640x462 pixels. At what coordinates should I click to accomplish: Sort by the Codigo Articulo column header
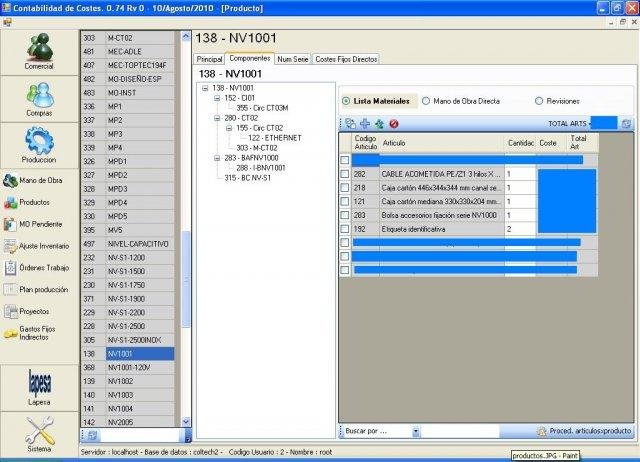tap(366, 142)
